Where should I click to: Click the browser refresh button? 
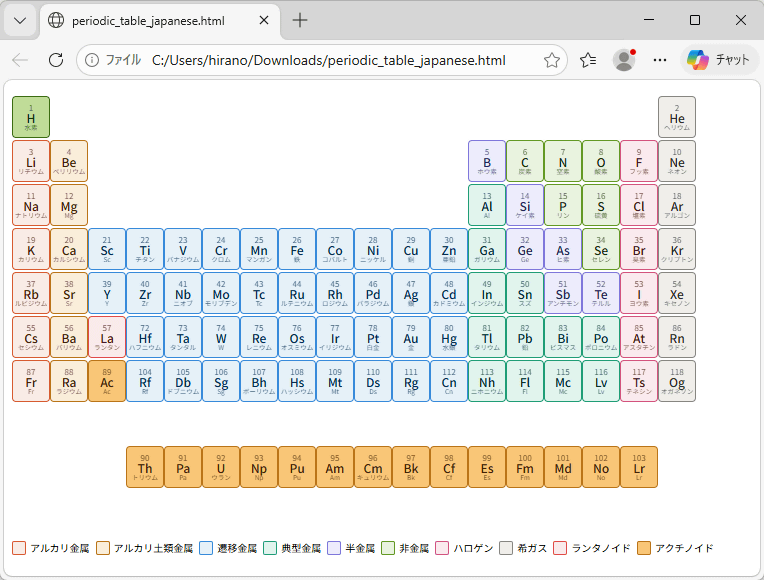56,60
